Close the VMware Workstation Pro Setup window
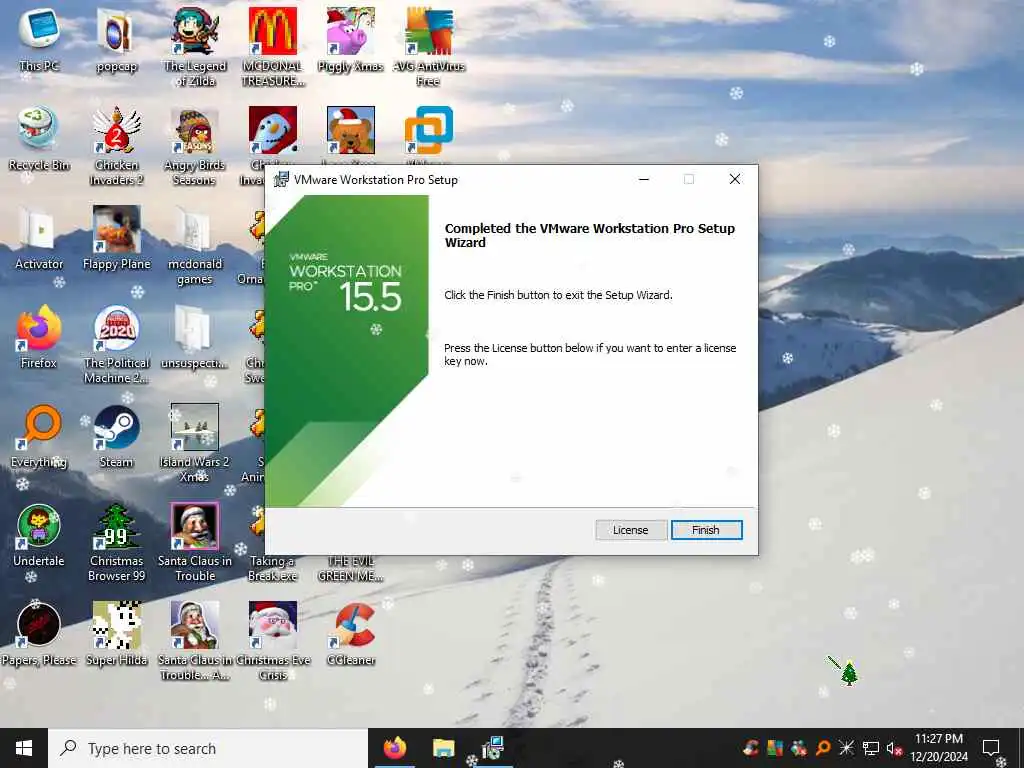This screenshot has width=1024, height=768. [x=735, y=180]
